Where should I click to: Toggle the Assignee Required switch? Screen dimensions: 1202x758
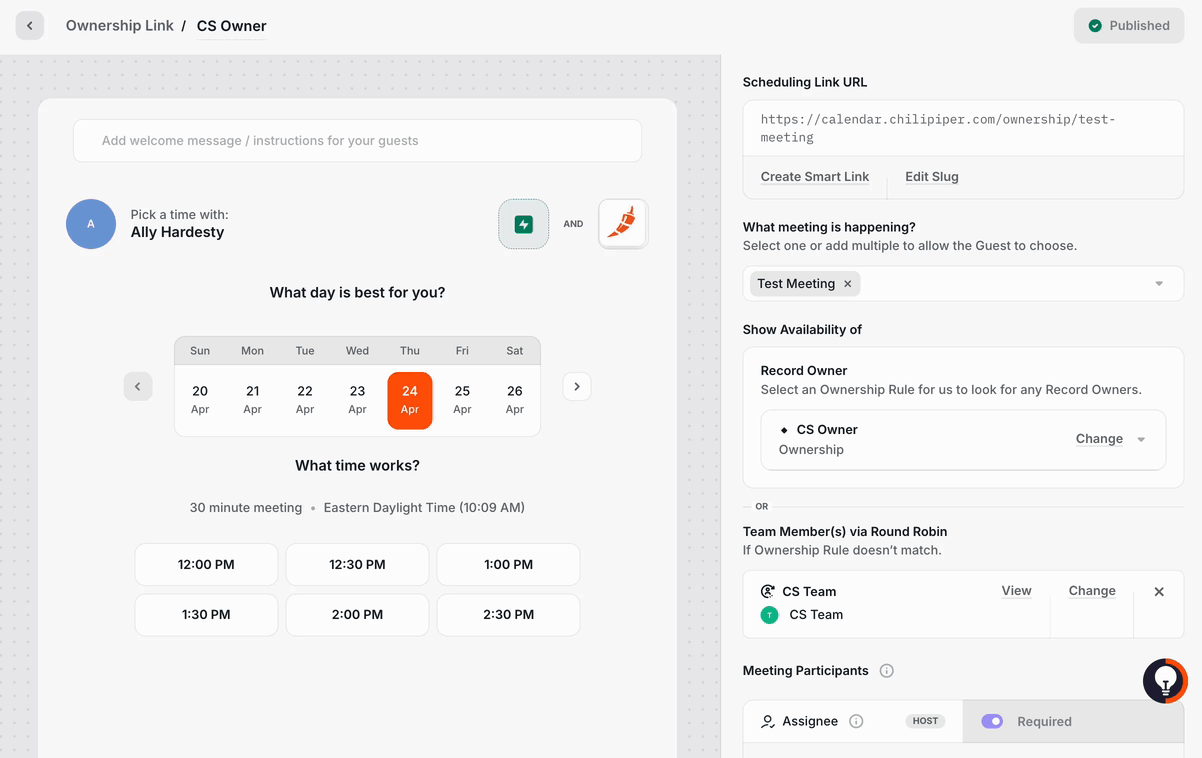(992, 721)
